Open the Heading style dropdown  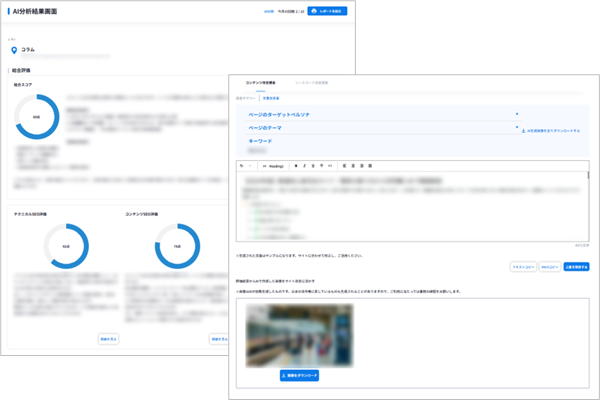273,165
